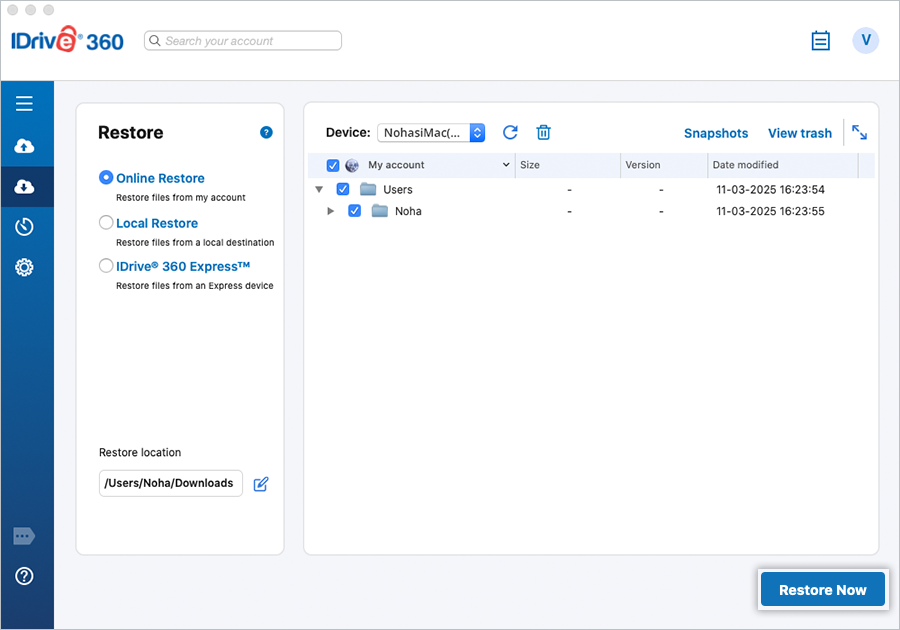The width and height of the screenshot is (900, 630).
Task: Collapse the Users folder tree
Action: click(x=319, y=189)
